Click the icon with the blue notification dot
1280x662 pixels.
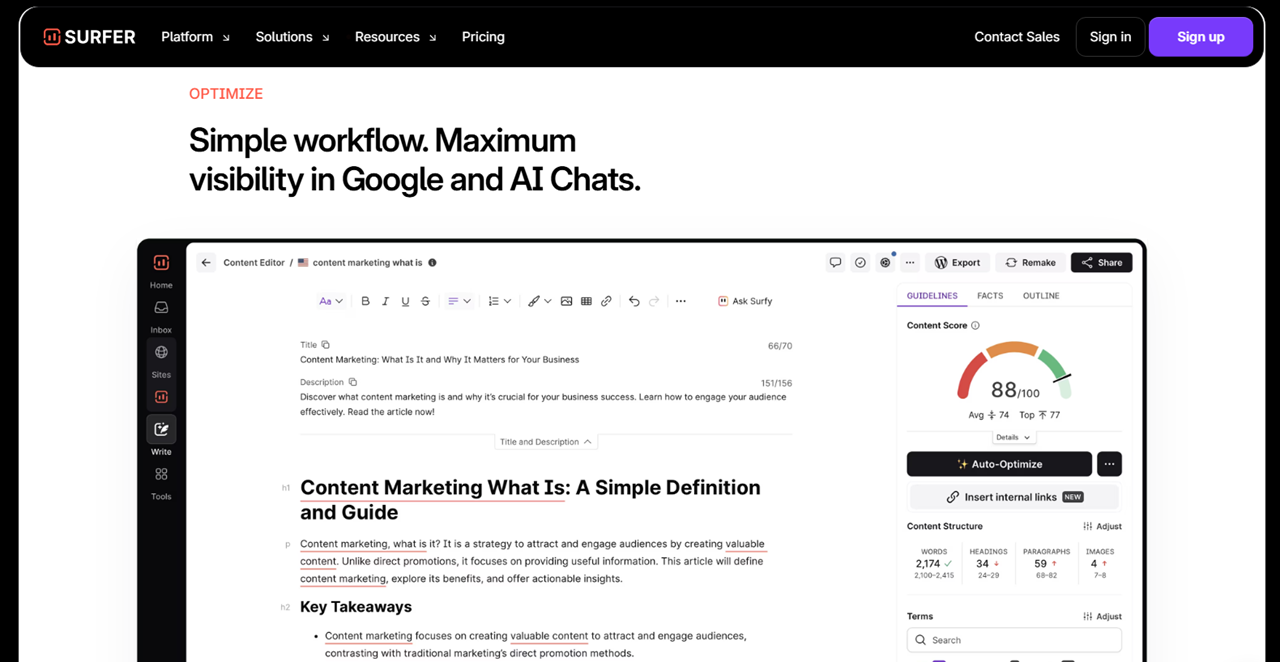[x=885, y=263]
